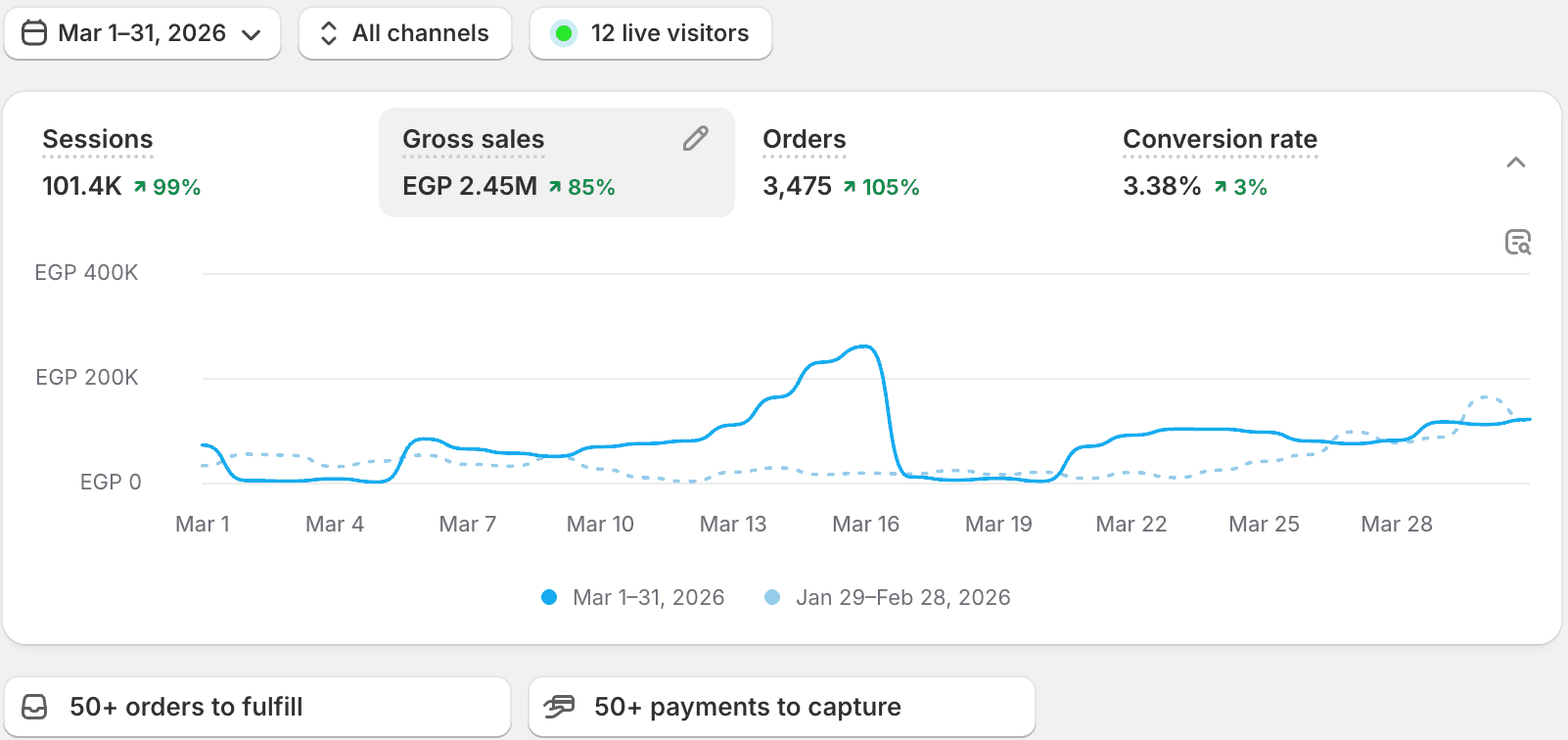The height and width of the screenshot is (740, 1568).
Task: Click the Mar 16 peak on the sales line
Action: pos(864,347)
